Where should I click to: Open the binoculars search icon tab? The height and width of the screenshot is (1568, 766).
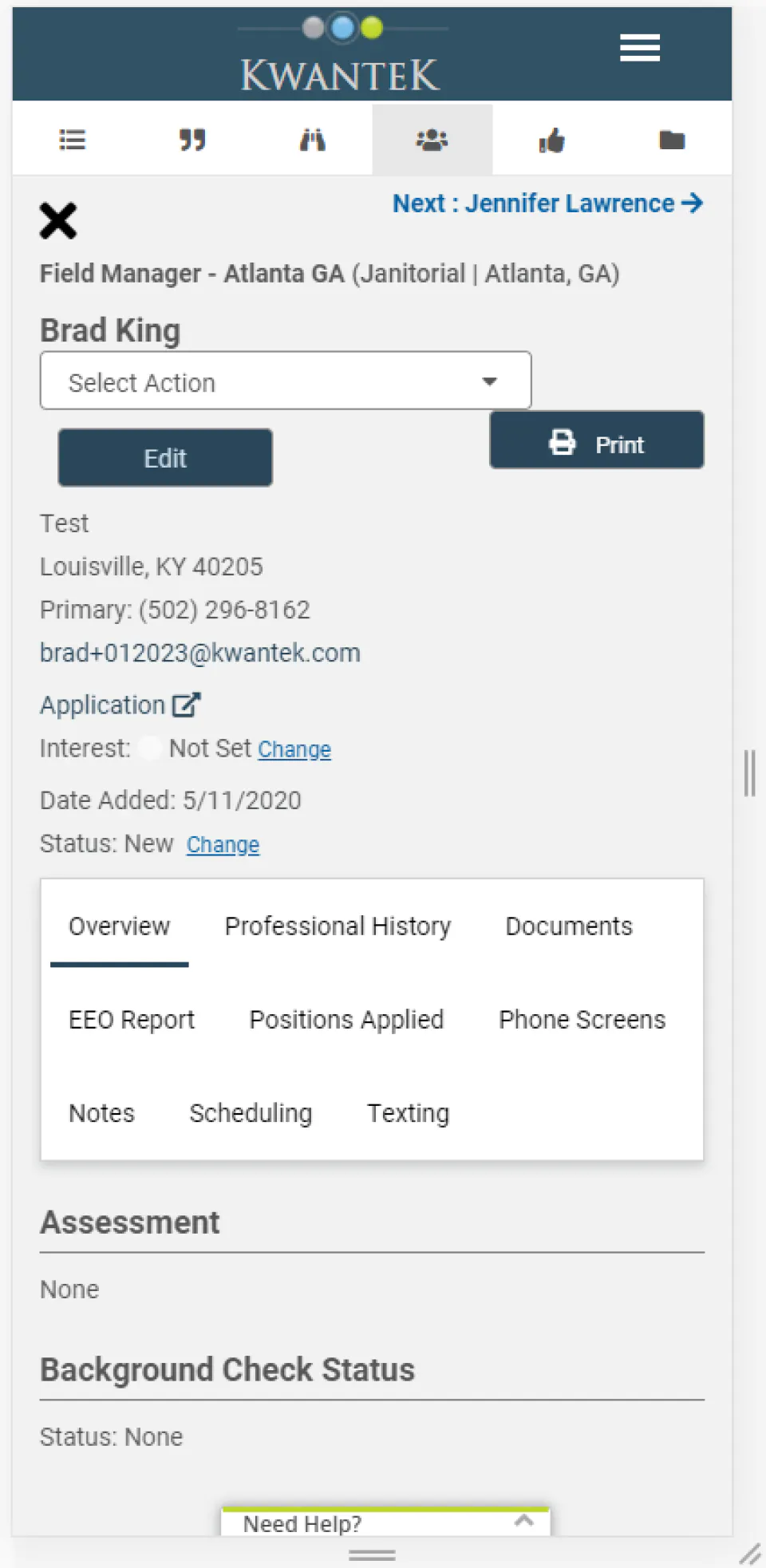coord(312,140)
